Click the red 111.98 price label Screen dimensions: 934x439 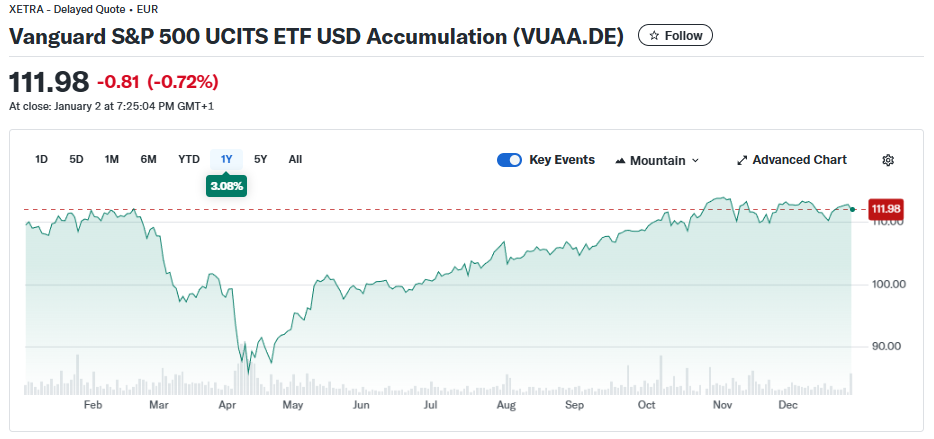886,209
